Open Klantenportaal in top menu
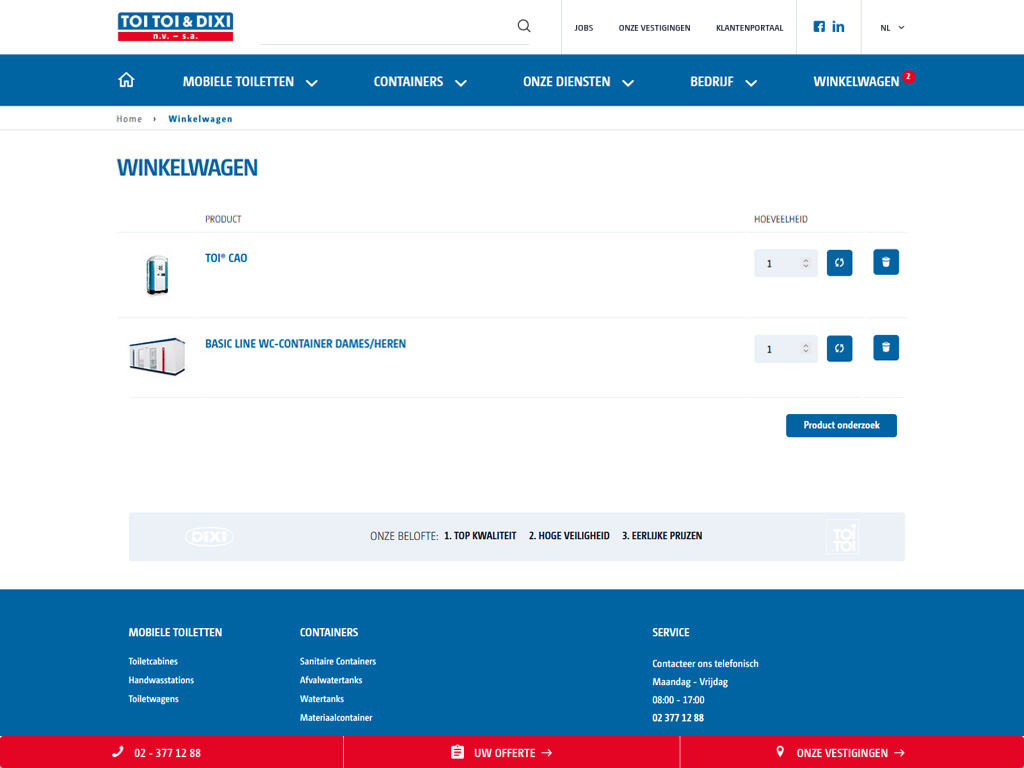1024x768 pixels. (749, 28)
